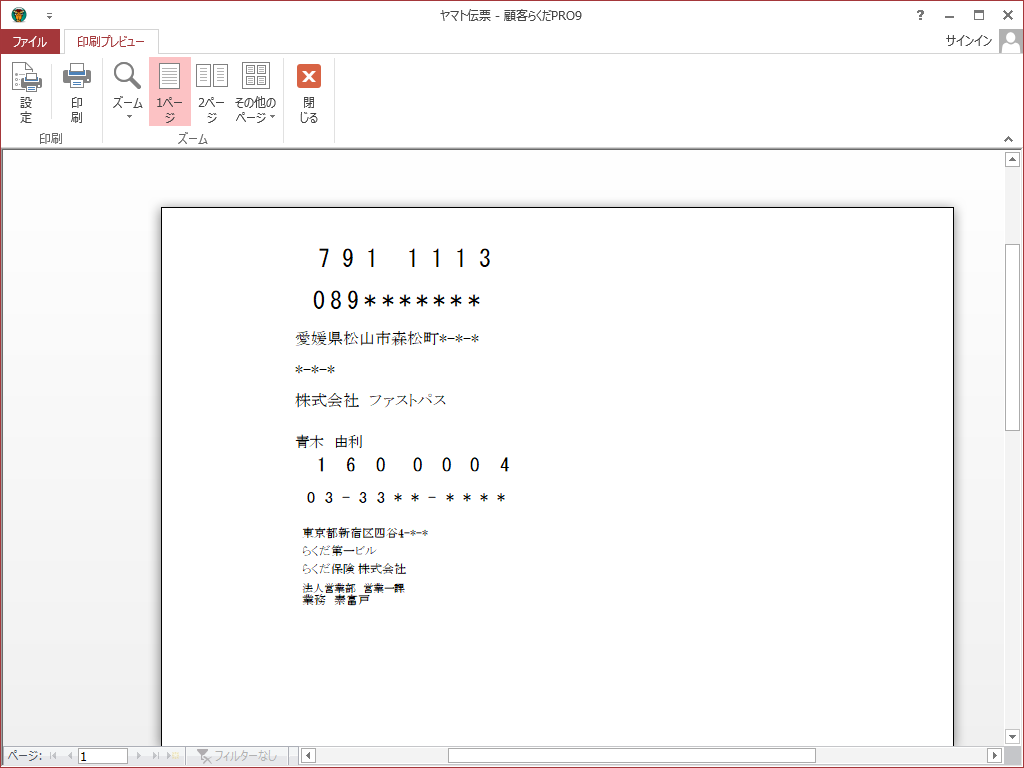This screenshot has width=1024, height=768.
Task: Close preview with 閉じる button
Action: coord(309,92)
